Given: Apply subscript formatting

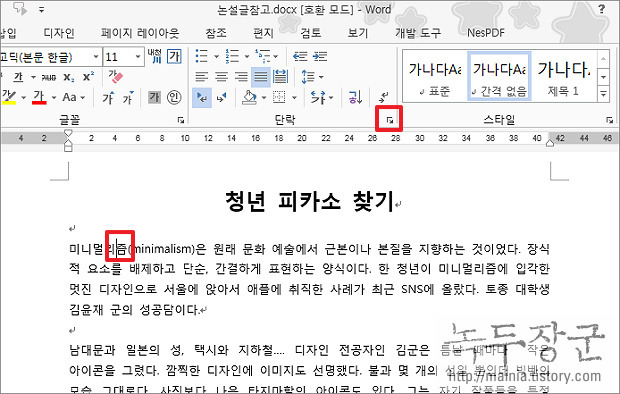Looking at the screenshot, I should coord(69,77).
